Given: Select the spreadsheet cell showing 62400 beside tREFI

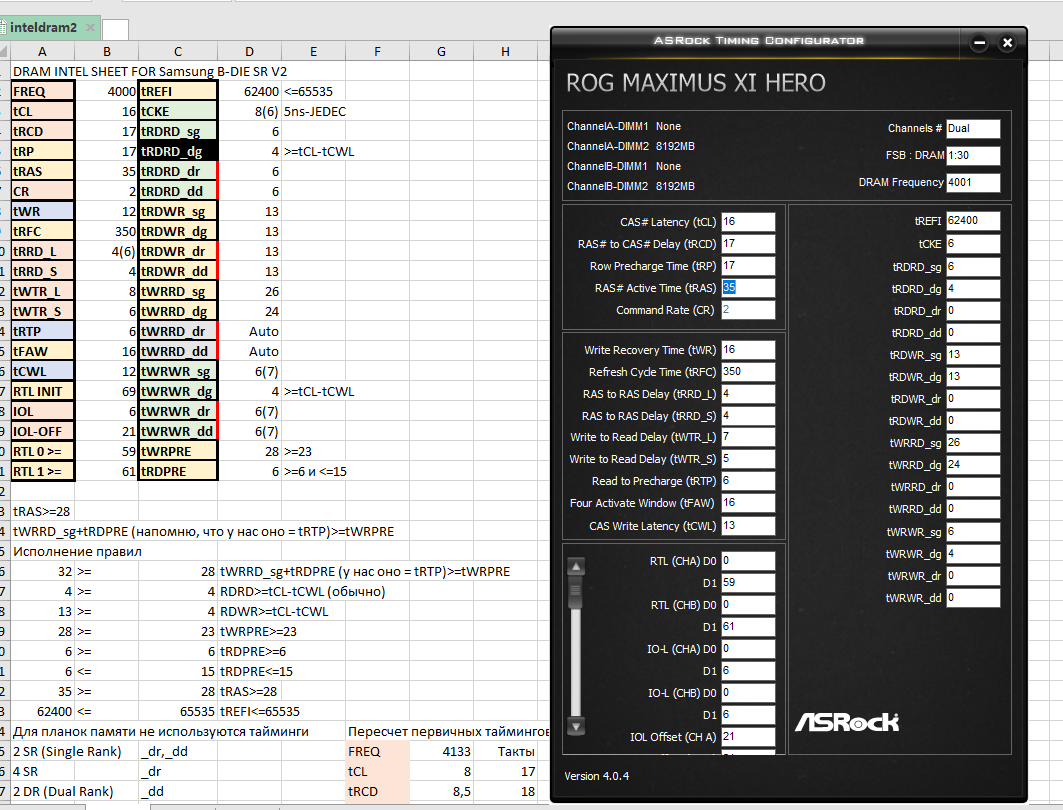Looking at the screenshot, I should point(249,92).
